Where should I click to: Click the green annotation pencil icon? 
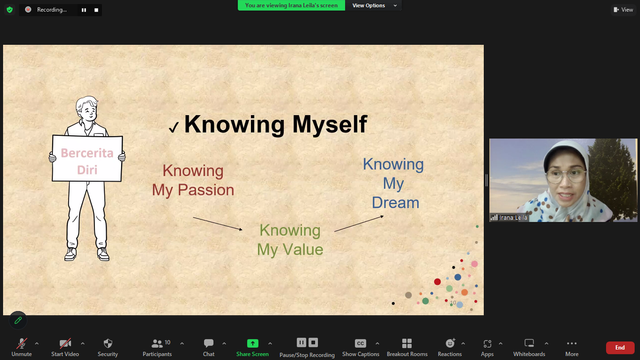pyautogui.click(x=18, y=320)
